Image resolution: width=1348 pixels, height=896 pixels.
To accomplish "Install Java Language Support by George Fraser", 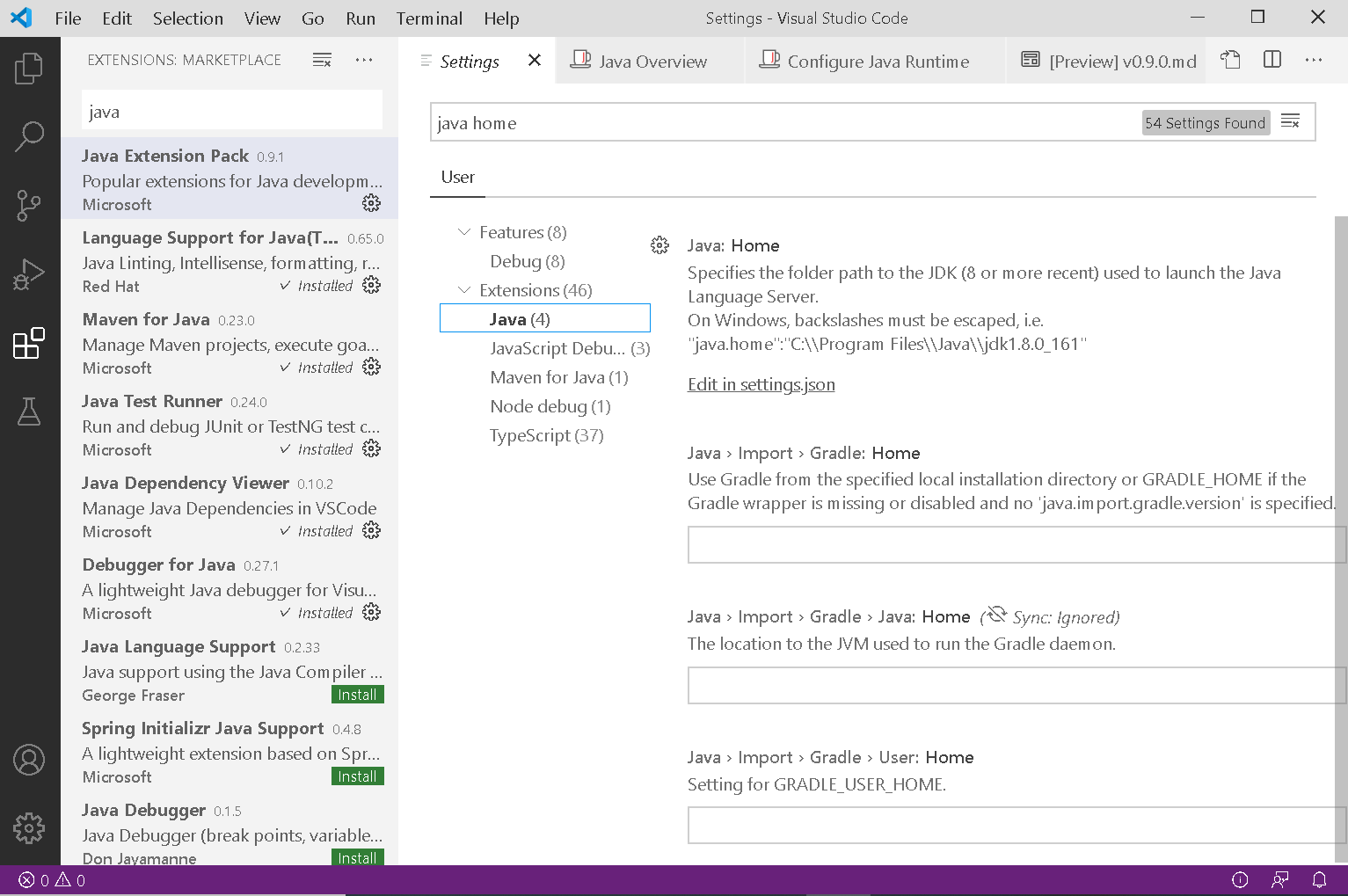I will point(358,695).
